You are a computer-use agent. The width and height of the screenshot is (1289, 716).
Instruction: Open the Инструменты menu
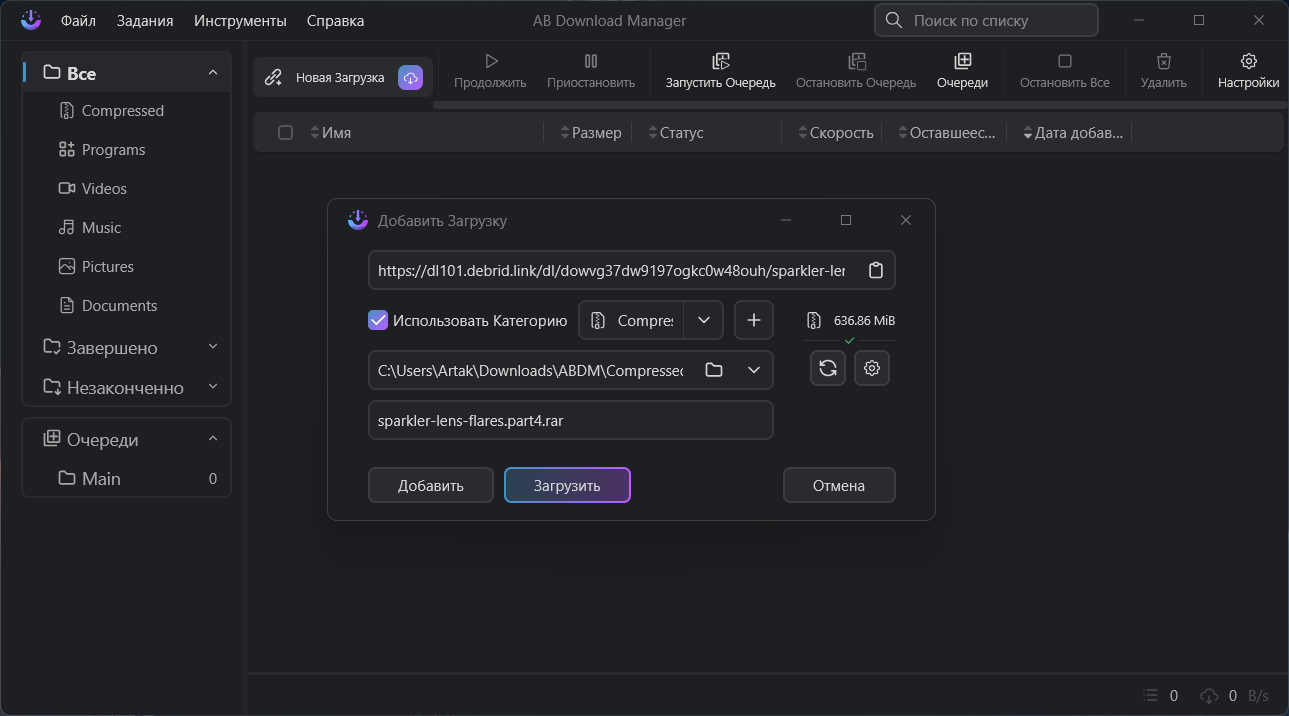(x=240, y=21)
